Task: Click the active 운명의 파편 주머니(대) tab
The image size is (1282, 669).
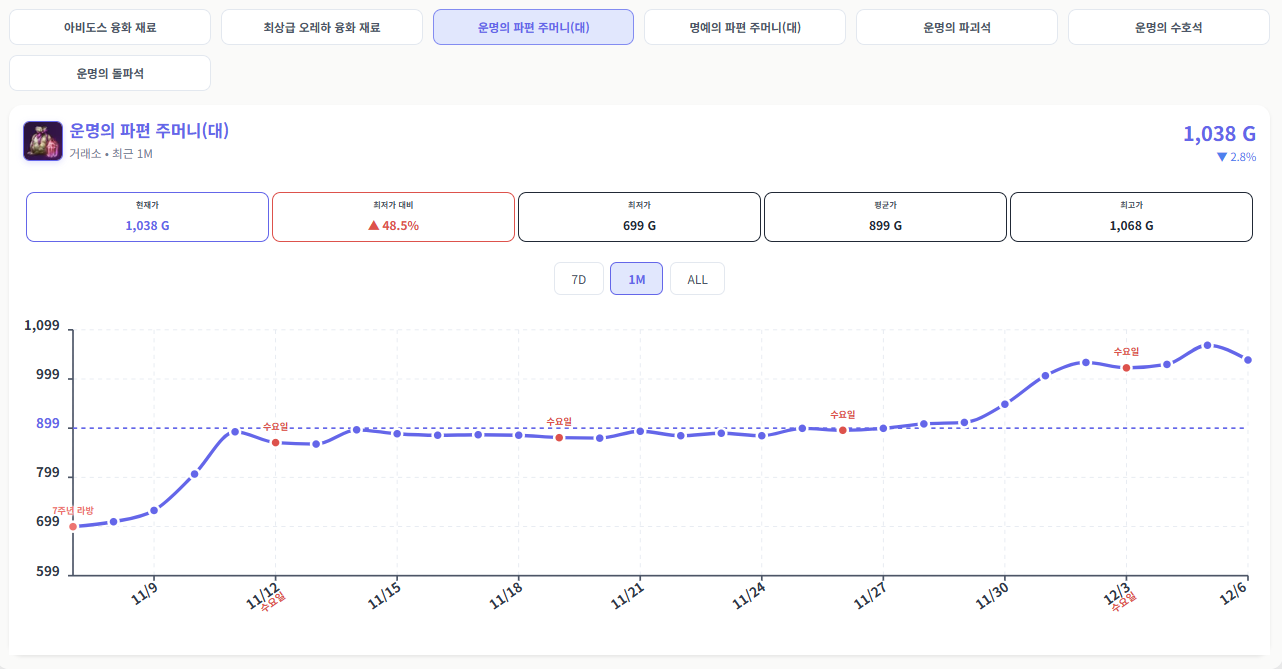Action: 533,27
